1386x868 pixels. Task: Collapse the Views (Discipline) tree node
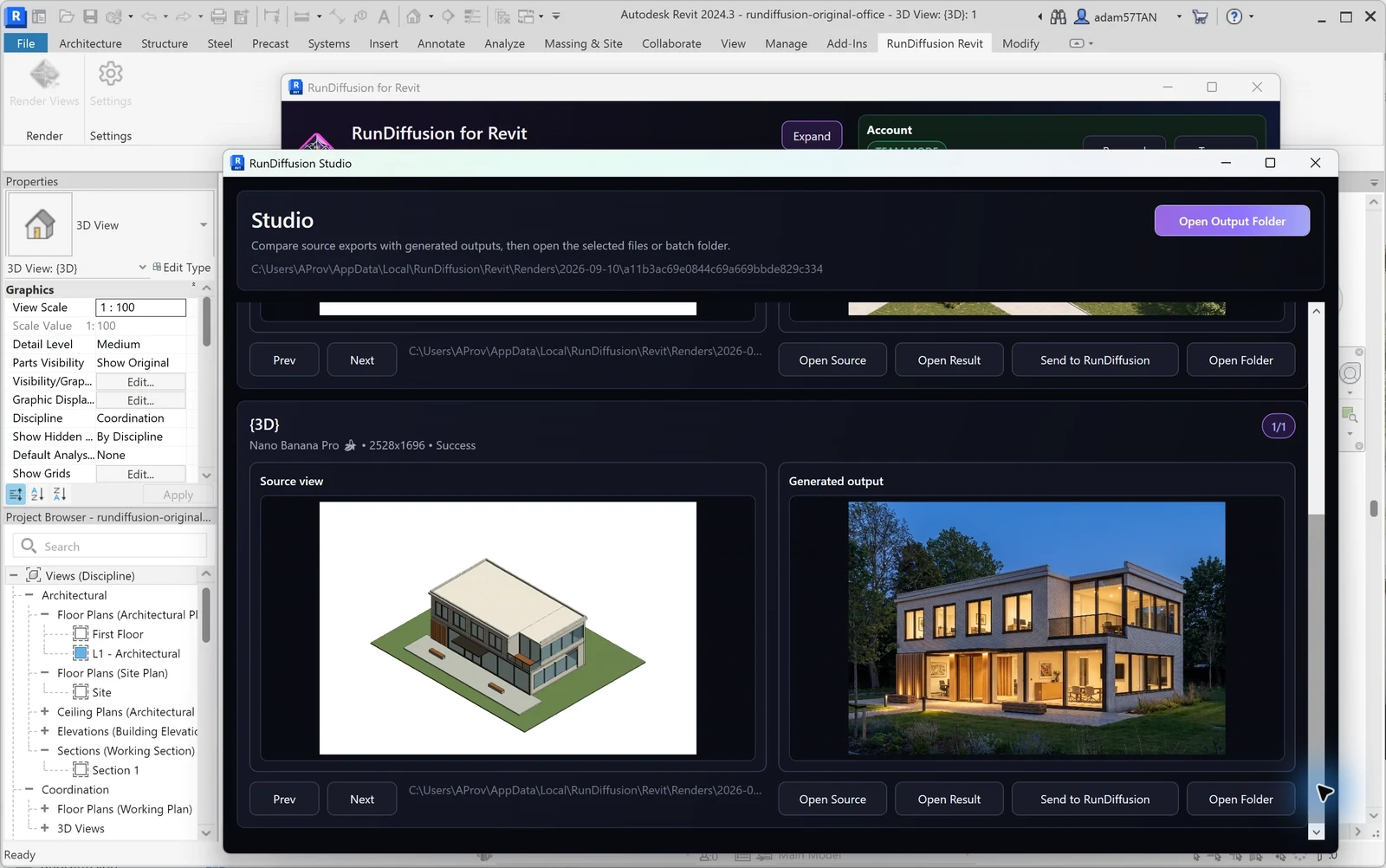13,575
